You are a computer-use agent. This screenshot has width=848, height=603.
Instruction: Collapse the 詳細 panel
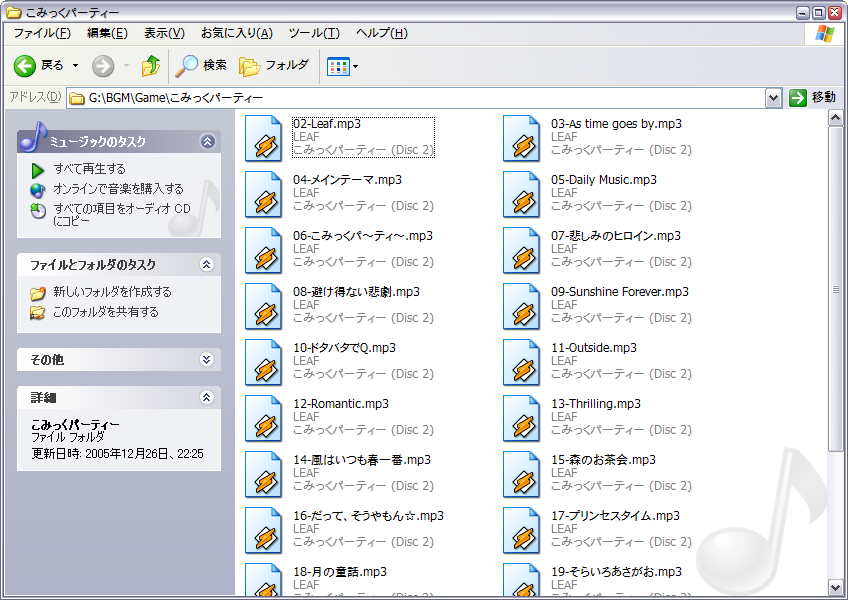click(207, 397)
